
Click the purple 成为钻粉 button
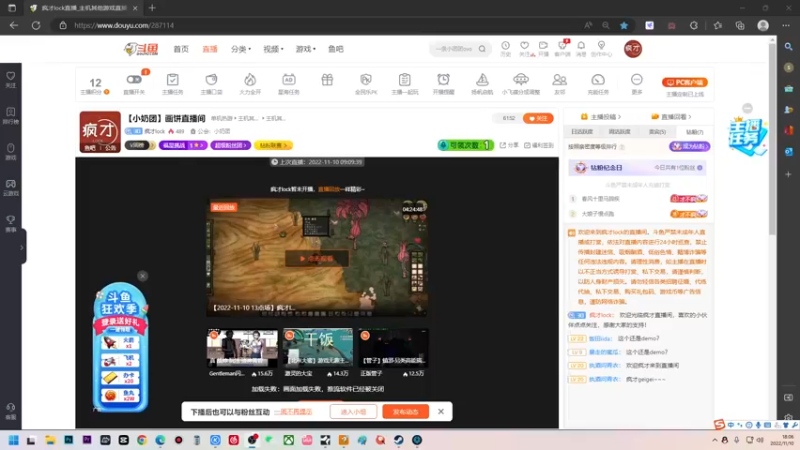(689, 146)
